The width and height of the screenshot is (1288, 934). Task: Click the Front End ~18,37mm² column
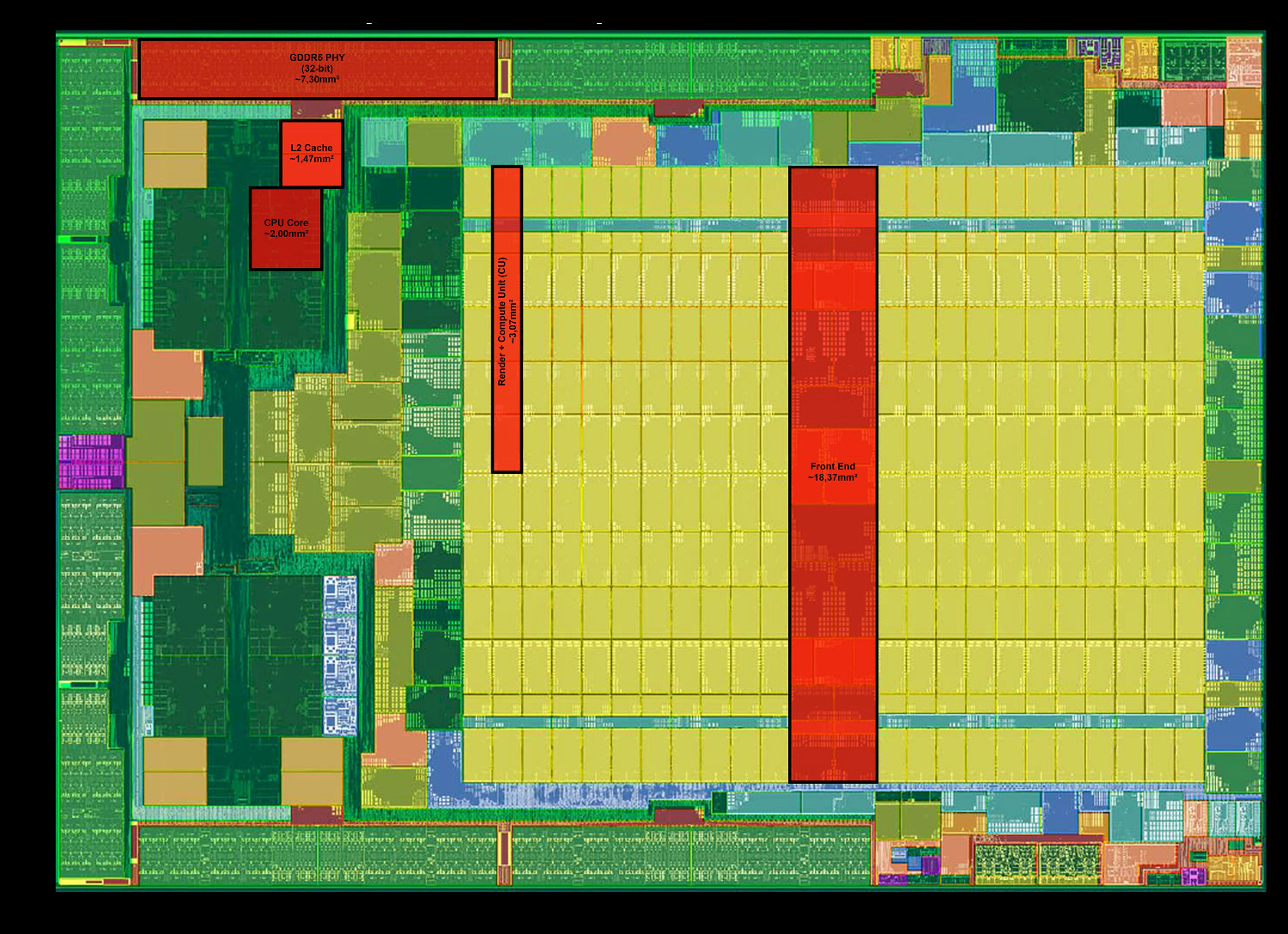833,474
